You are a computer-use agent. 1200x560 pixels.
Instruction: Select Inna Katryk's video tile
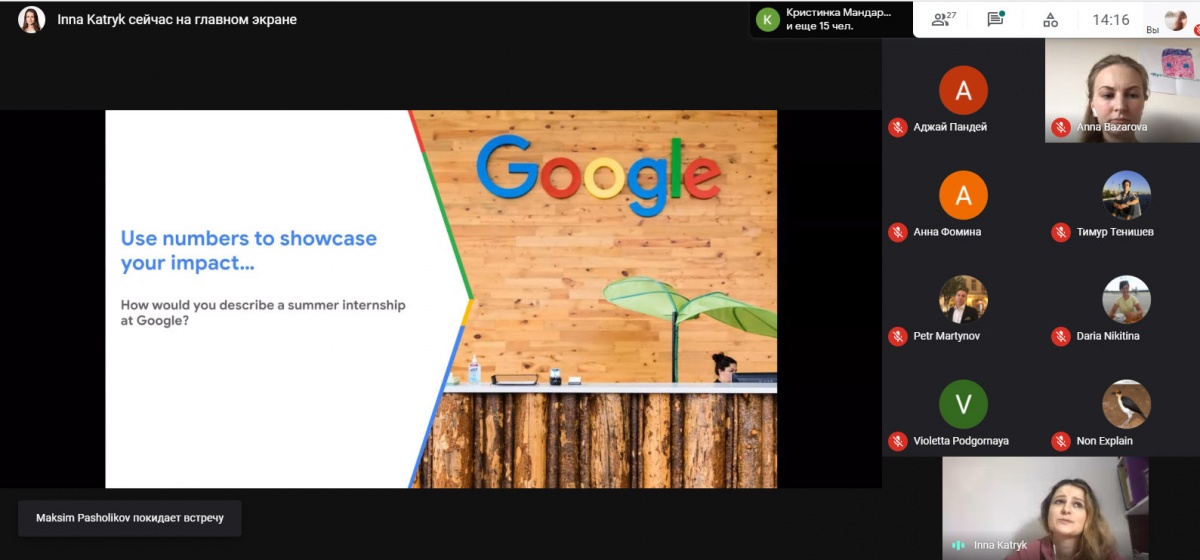point(1045,508)
